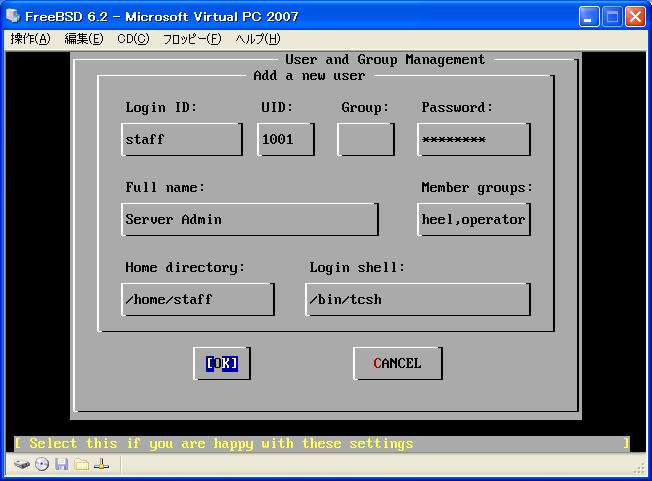Select the CANCEL button
This screenshot has width=652, height=481.
coord(398,363)
